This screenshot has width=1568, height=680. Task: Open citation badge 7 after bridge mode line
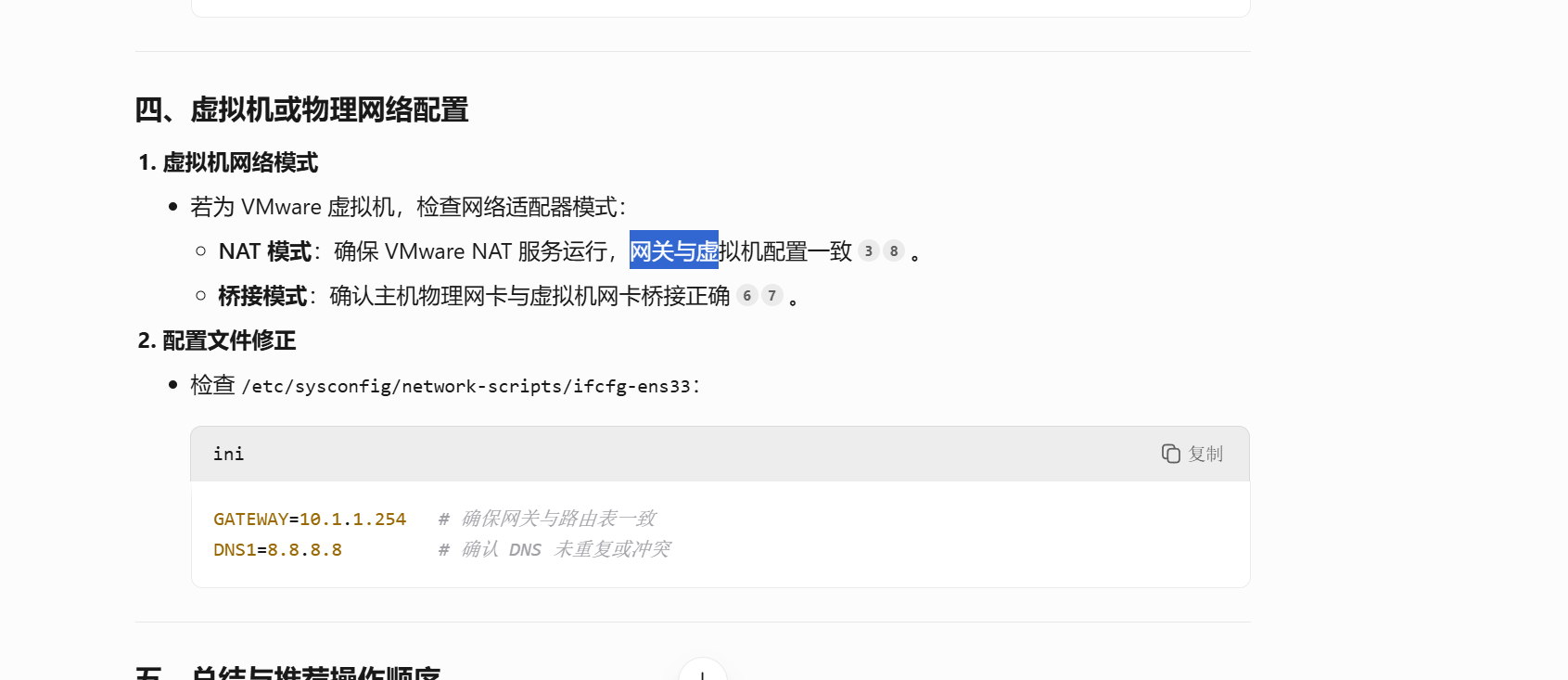772,296
